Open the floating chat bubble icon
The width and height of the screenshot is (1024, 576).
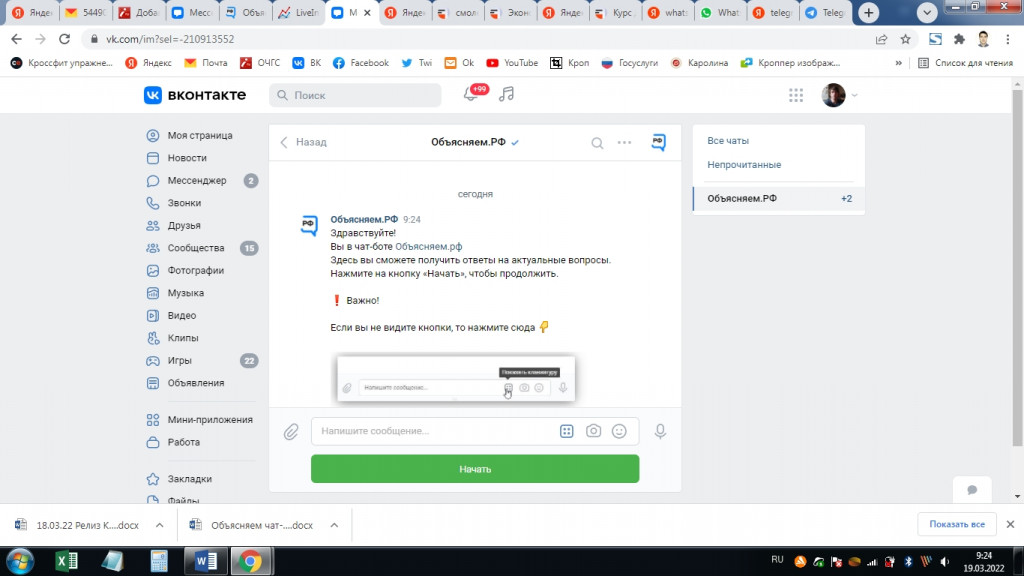[972, 490]
